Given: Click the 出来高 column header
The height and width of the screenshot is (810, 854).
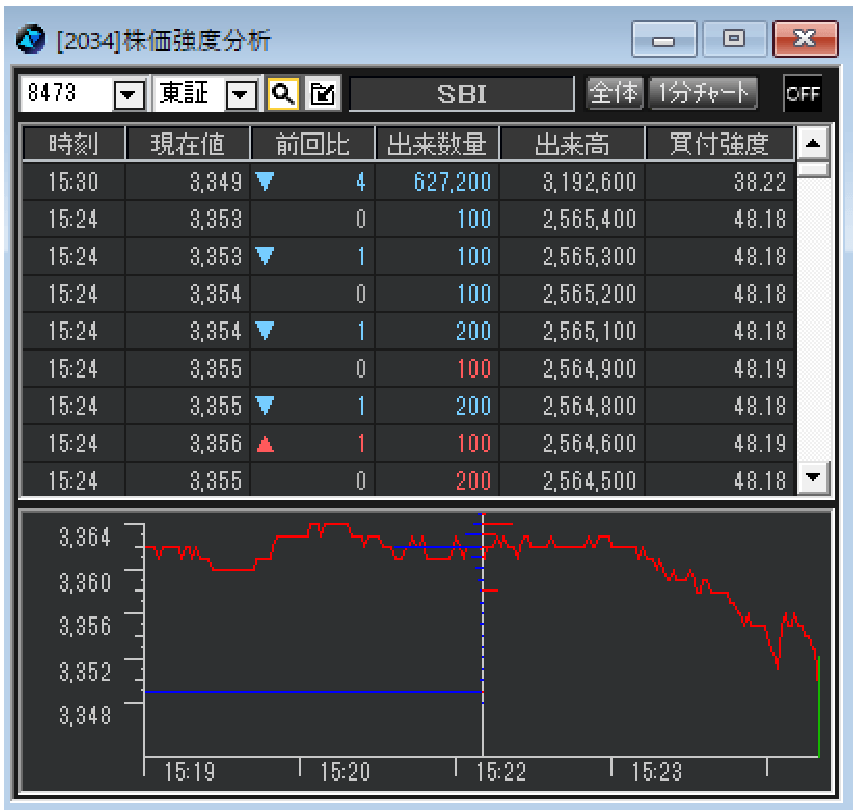Looking at the screenshot, I should coord(572,144).
